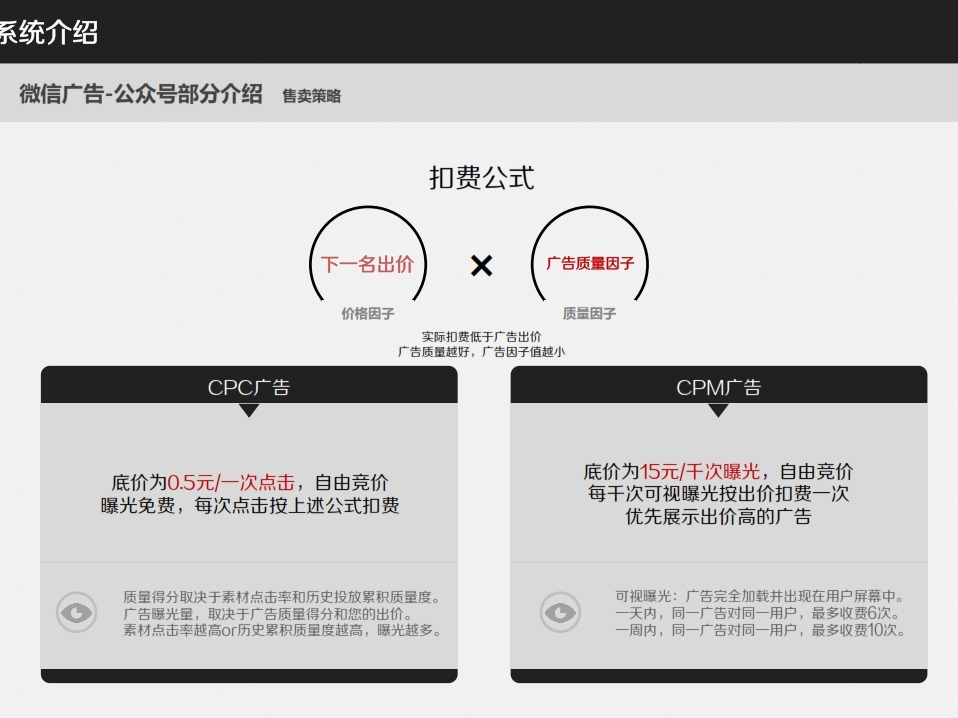Click the down triangle under CPM广告
This screenshot has height=718, width=958.
pos(718,410)
